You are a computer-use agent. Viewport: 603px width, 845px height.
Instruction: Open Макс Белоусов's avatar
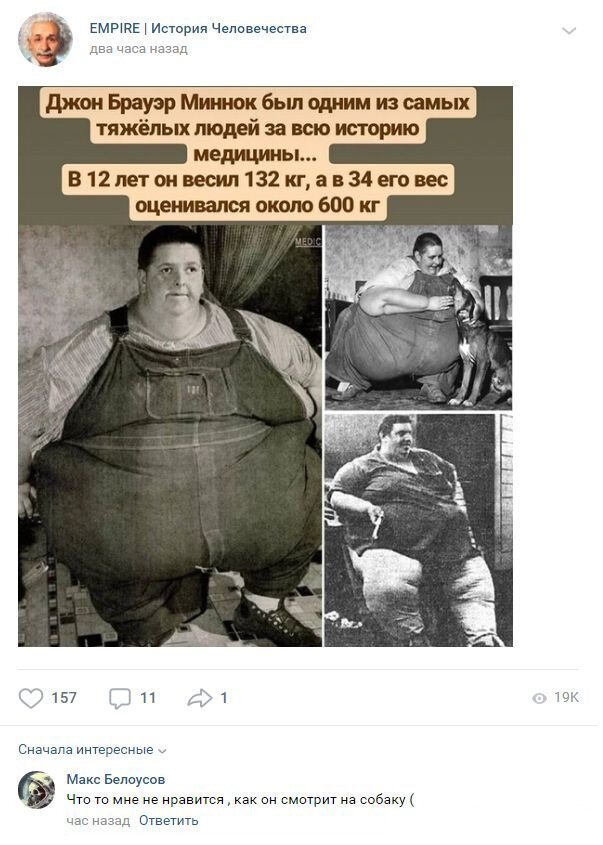(37, 789)
